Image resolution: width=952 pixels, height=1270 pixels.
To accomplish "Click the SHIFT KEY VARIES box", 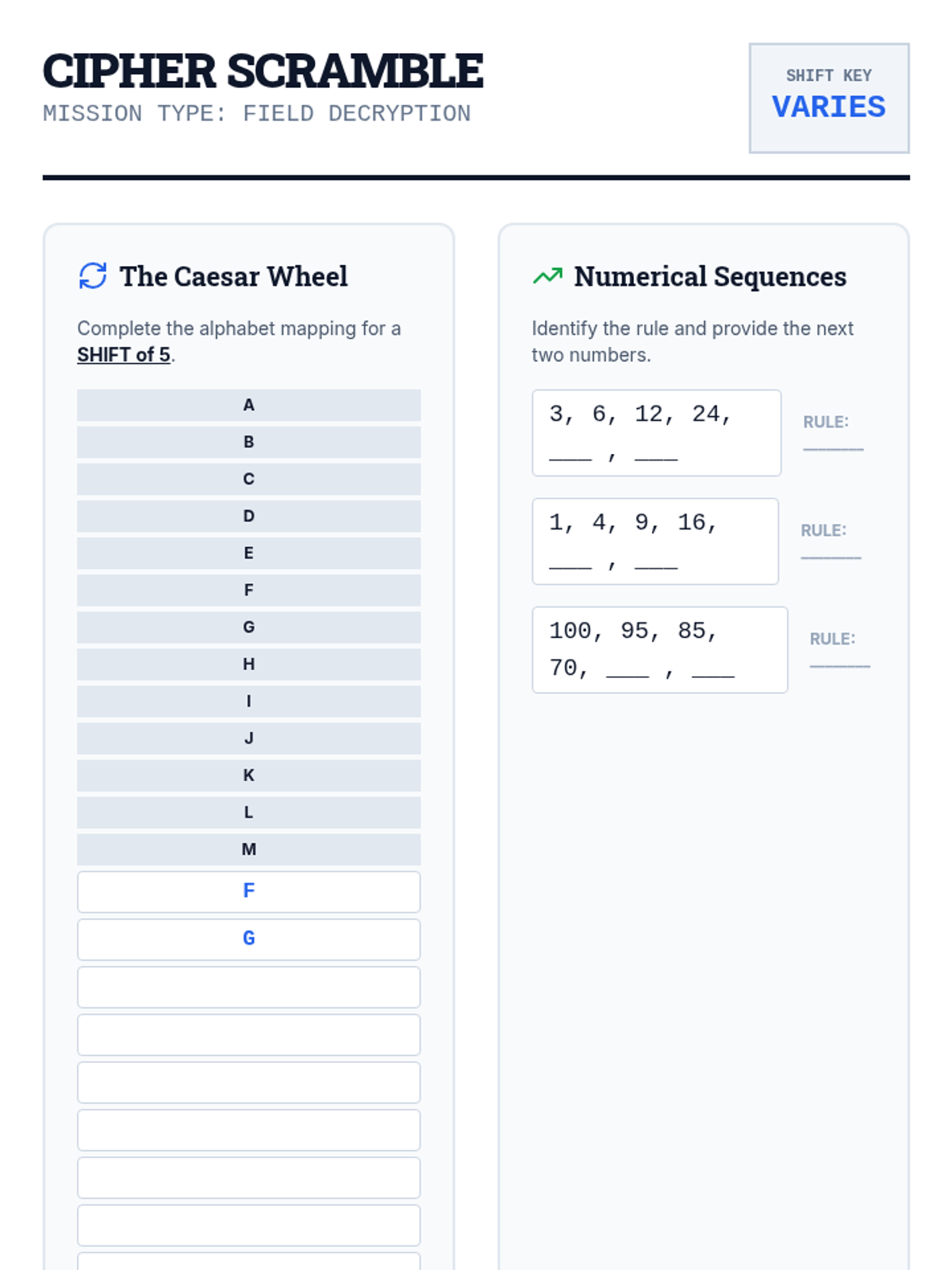I will coord(828,98).
